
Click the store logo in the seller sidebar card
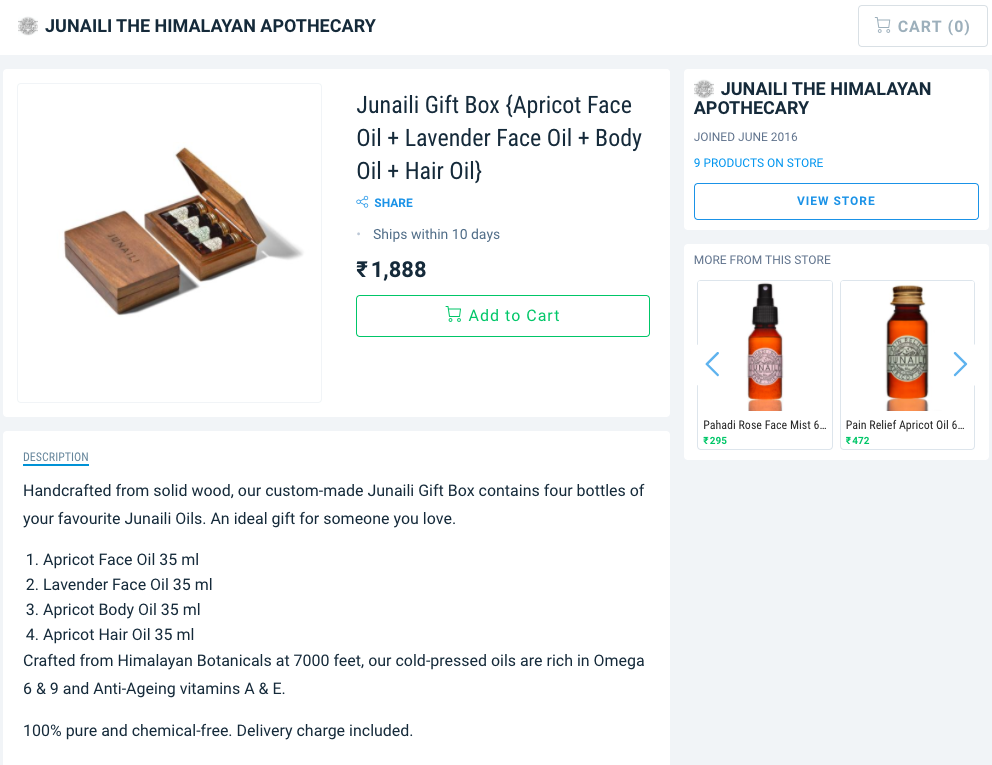(x=704, y=89)
